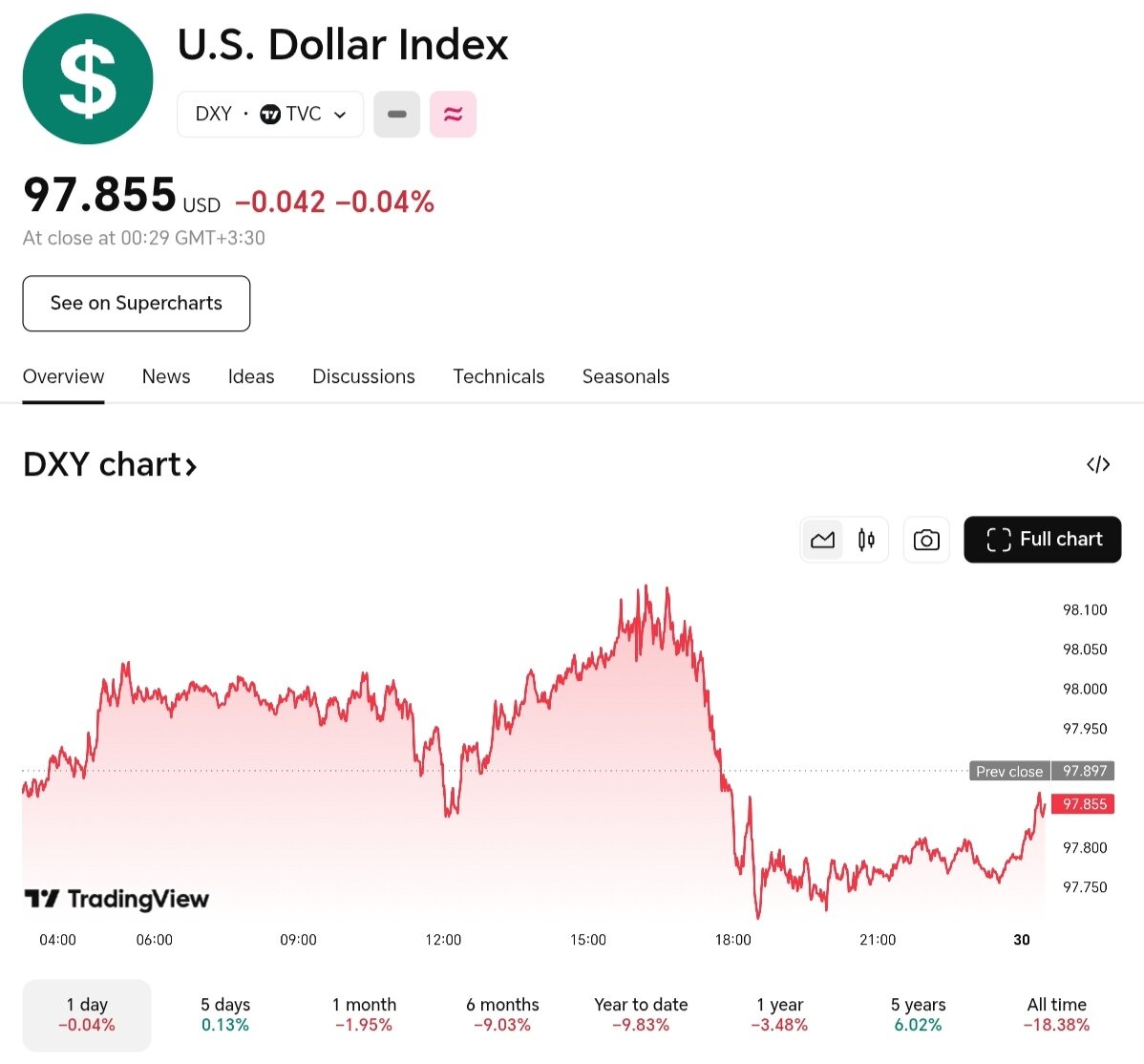This screenshot has width=1144, height=1064.
Task: Open the News tab
Action: pos(166,376)
